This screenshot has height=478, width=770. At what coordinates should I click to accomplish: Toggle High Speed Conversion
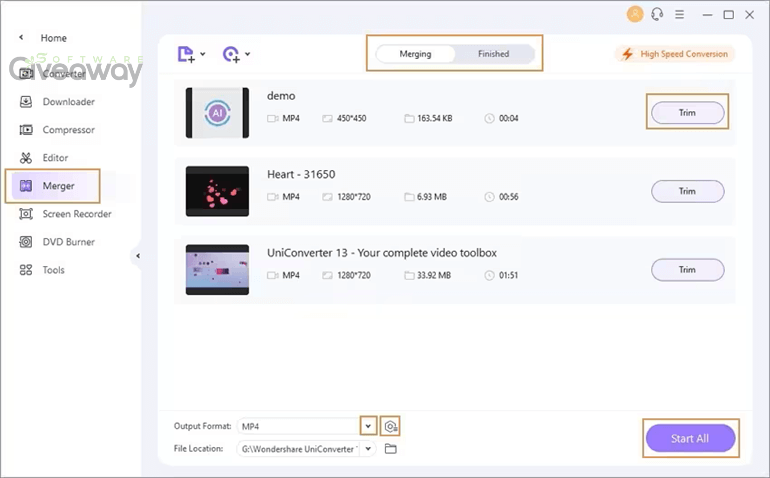675,54
